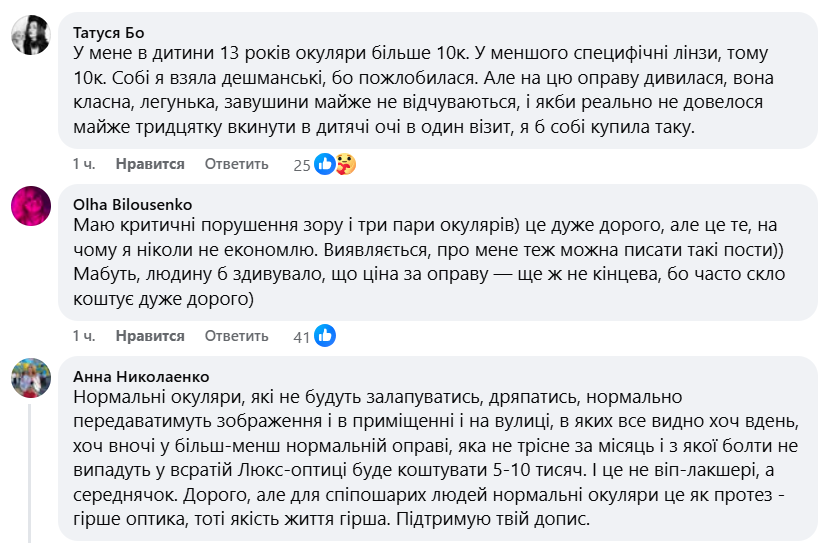Open Olha Bilousenko's pink avatar
This screenshot has height=543, width=833.
coord(31,206)
